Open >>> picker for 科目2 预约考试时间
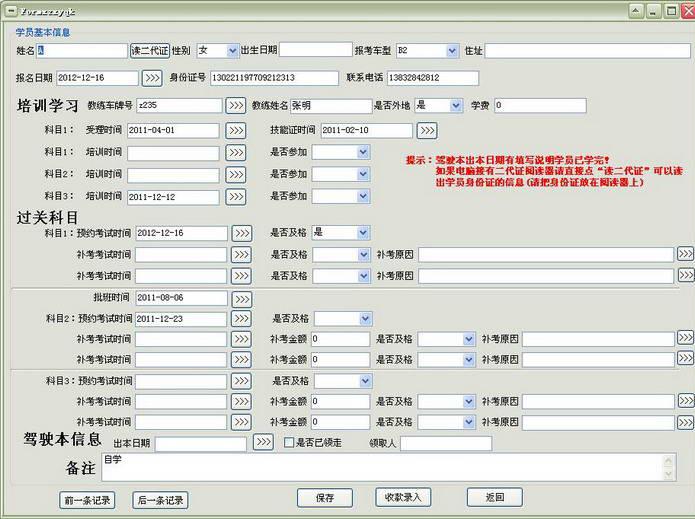This screenshot has width=695, height=519. click(x=242, y=318)
